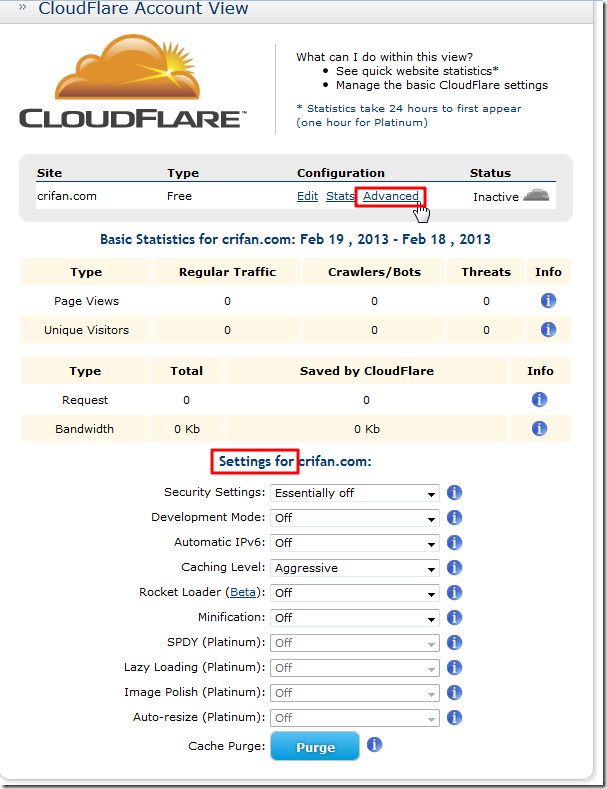Select the Page Views row label
Screen dimensions: 607x789
point(87,301)
